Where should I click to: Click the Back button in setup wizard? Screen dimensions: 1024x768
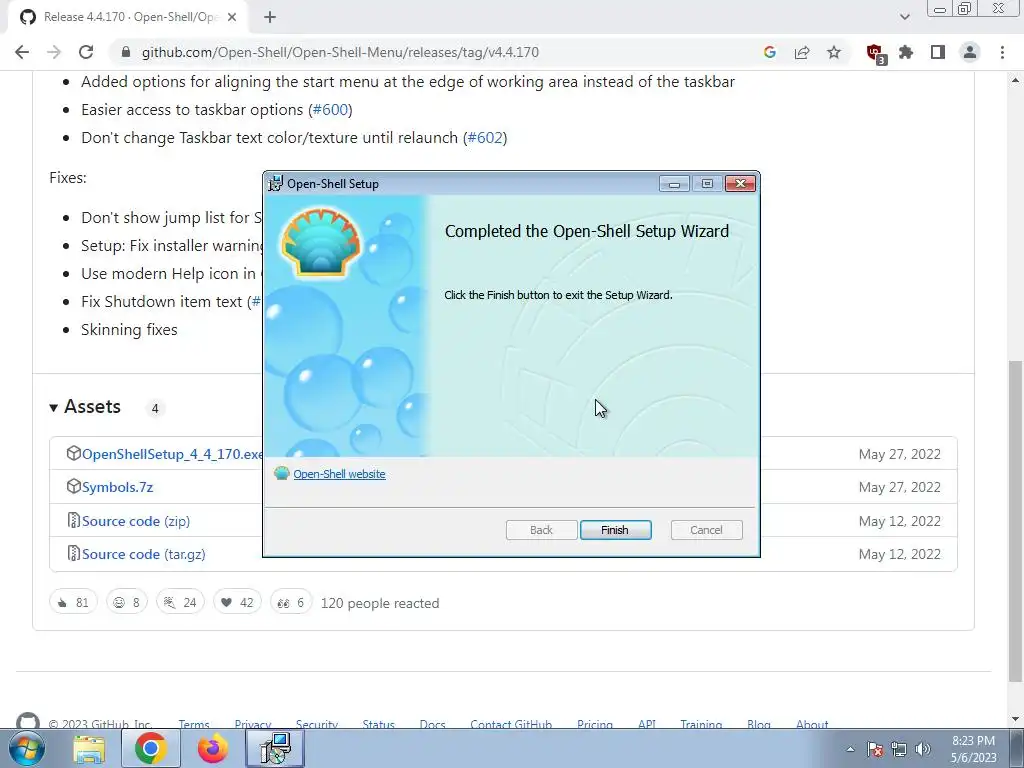pos(541,530)
